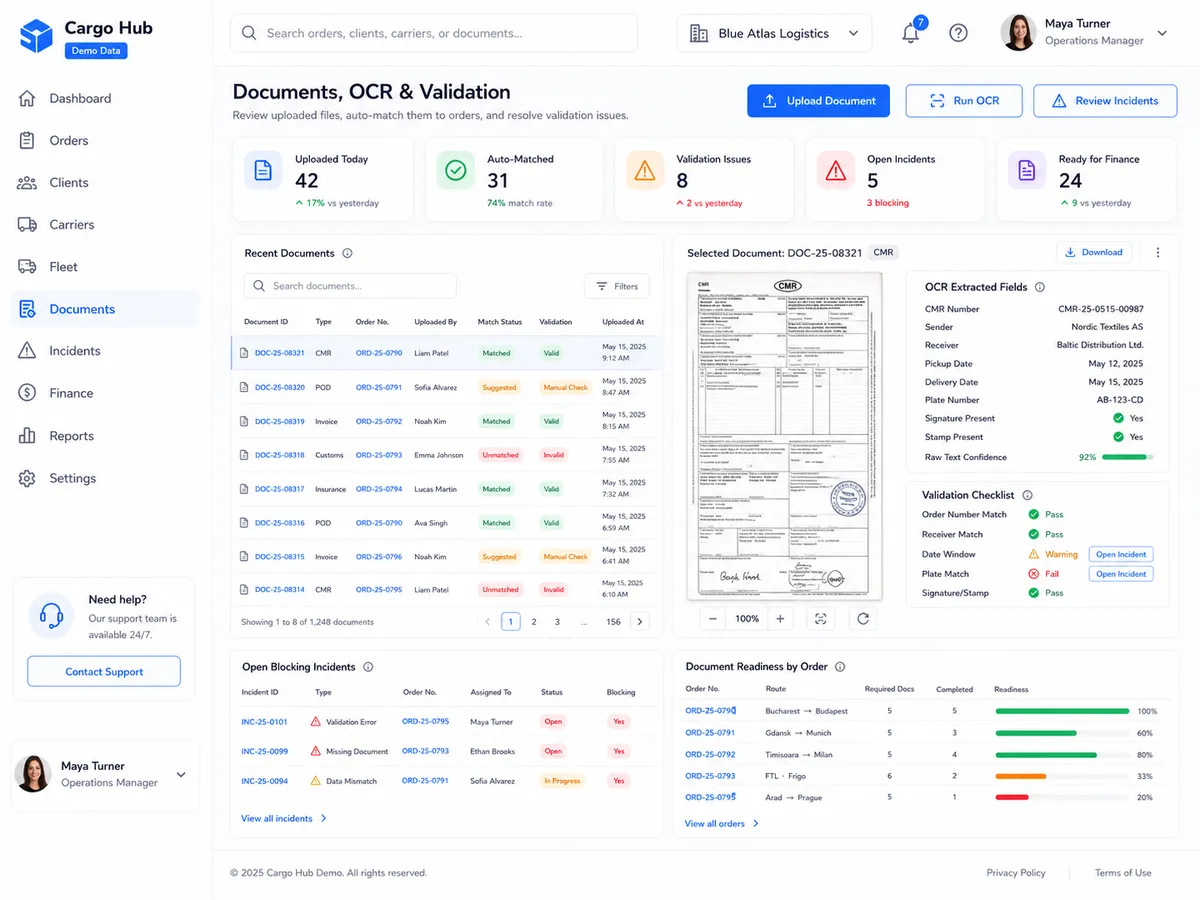
Task: Open the notifications bell
Action: [x=910, y=33]
